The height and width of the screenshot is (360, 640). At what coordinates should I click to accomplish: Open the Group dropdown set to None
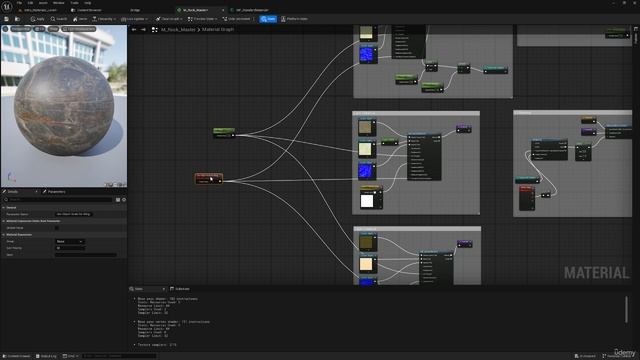click(70, 241)
